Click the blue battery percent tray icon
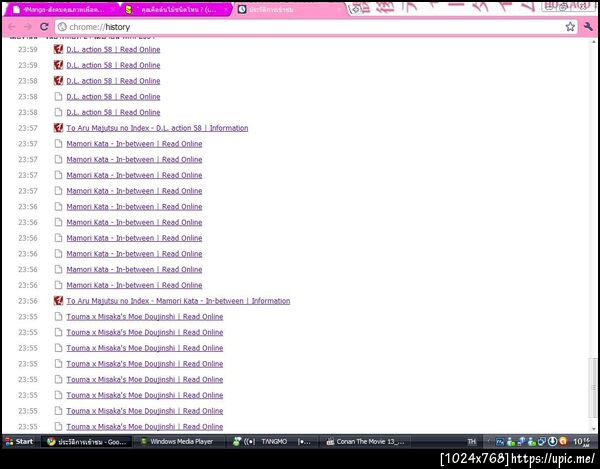 [x=500, y=442]
